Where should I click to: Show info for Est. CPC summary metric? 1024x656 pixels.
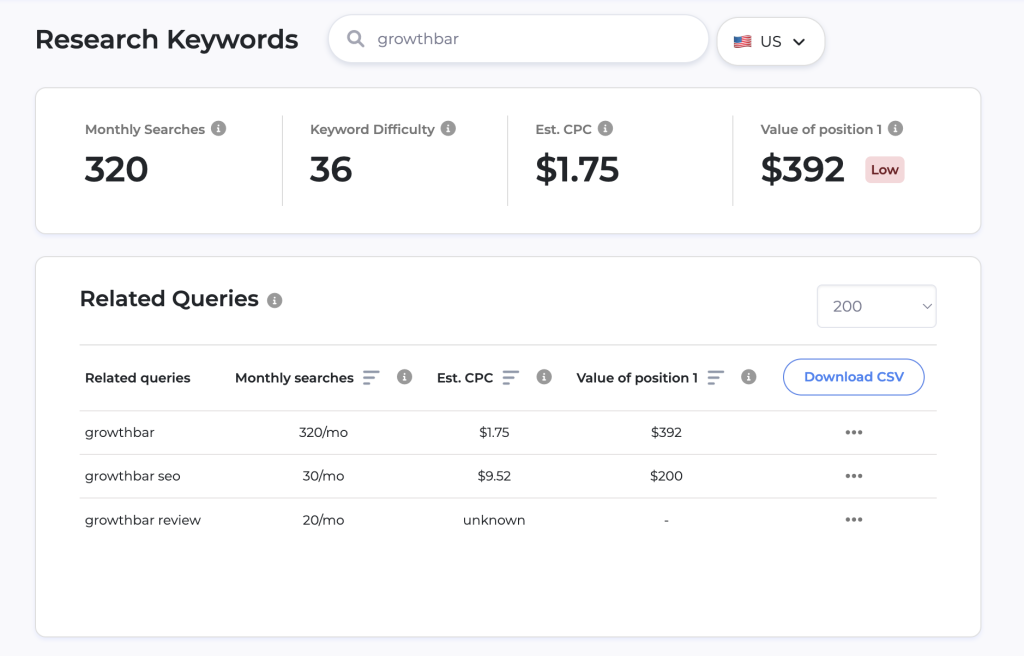pyautogui.click(x=605, y=129)
